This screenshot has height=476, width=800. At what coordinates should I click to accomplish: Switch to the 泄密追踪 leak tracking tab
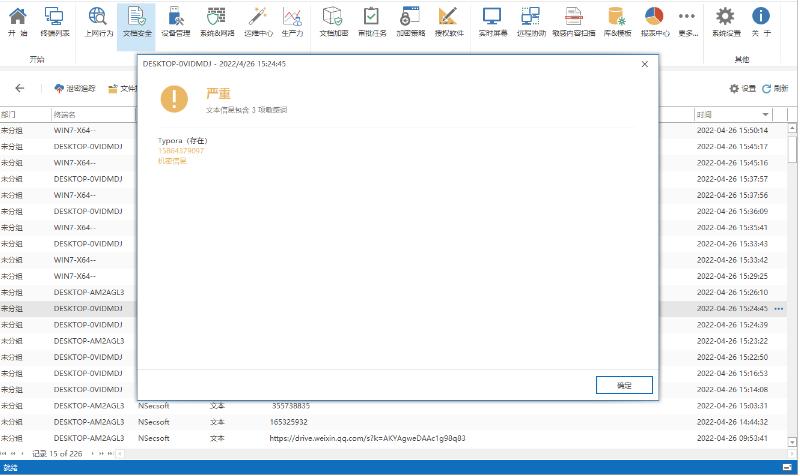76,89
